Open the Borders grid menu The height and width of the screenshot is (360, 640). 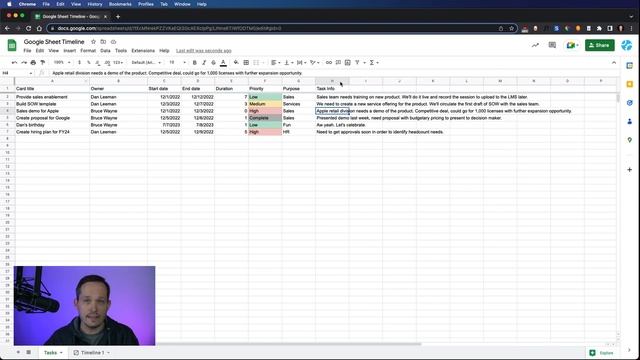(x=246, y=62)
